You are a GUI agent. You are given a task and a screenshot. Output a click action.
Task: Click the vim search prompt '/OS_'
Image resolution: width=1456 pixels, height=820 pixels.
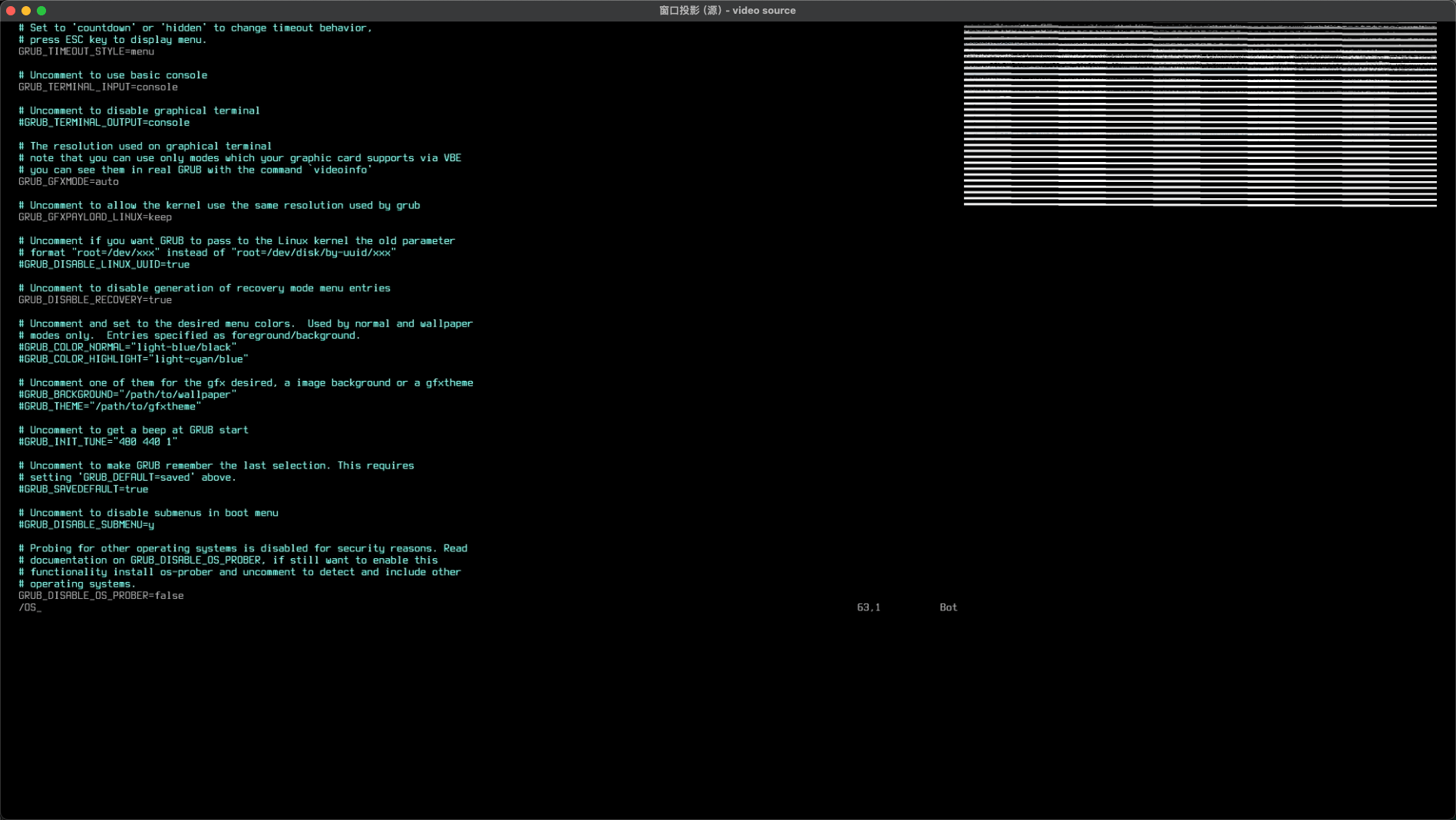click(30, 607)
